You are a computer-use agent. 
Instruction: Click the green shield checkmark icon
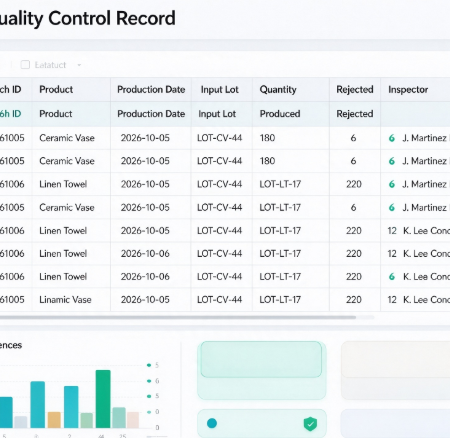310,424
